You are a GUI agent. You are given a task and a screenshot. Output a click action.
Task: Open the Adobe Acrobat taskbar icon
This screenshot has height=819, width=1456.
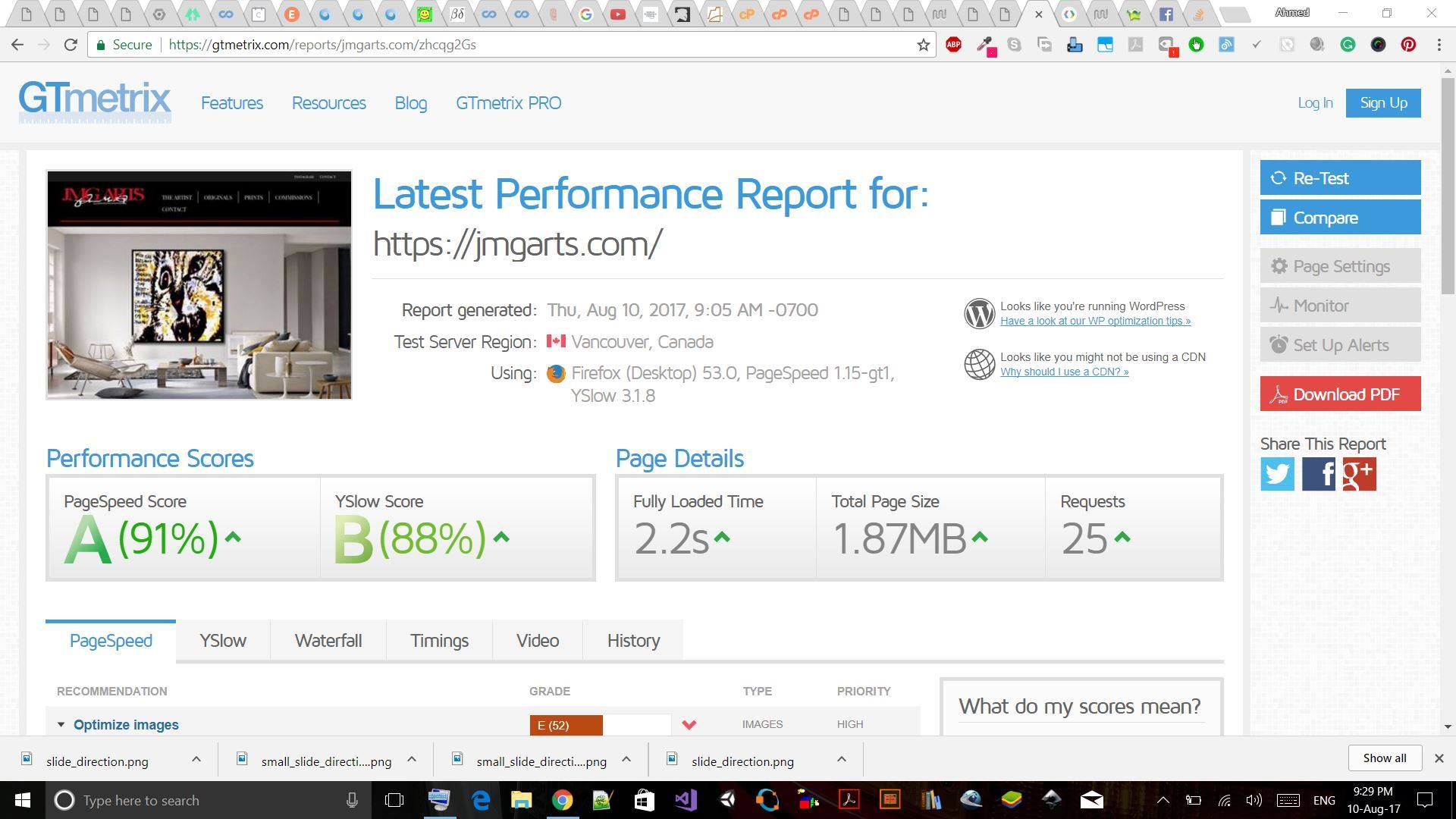[849, 800]
